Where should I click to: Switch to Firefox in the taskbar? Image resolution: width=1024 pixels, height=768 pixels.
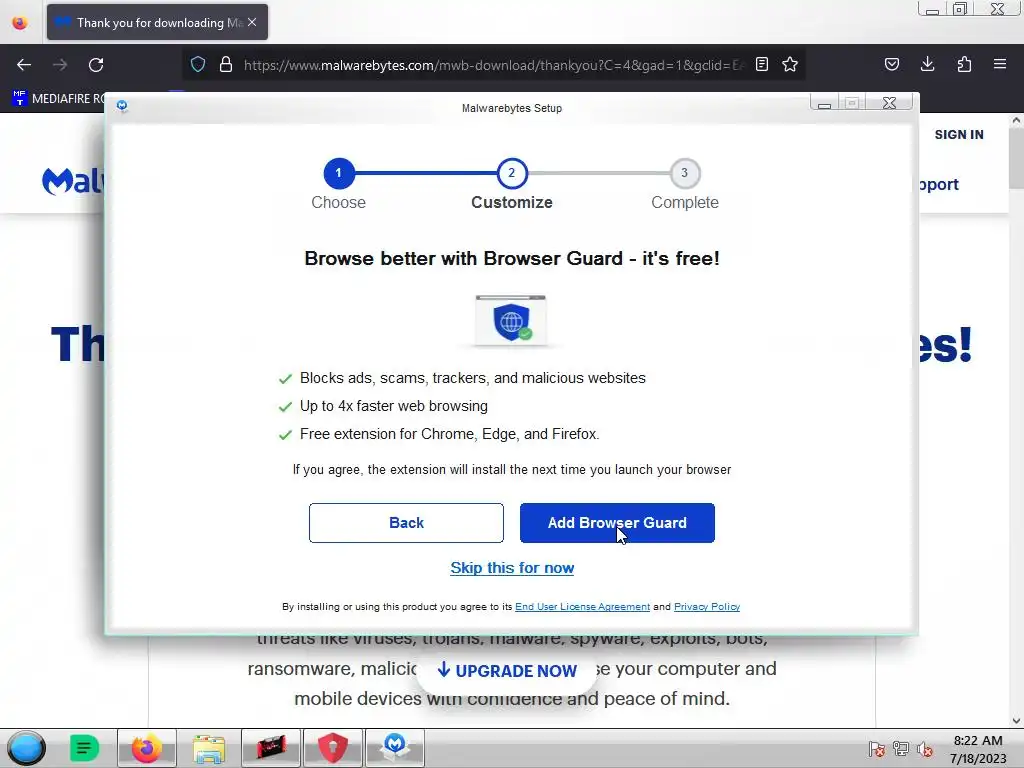click(146, 748)
